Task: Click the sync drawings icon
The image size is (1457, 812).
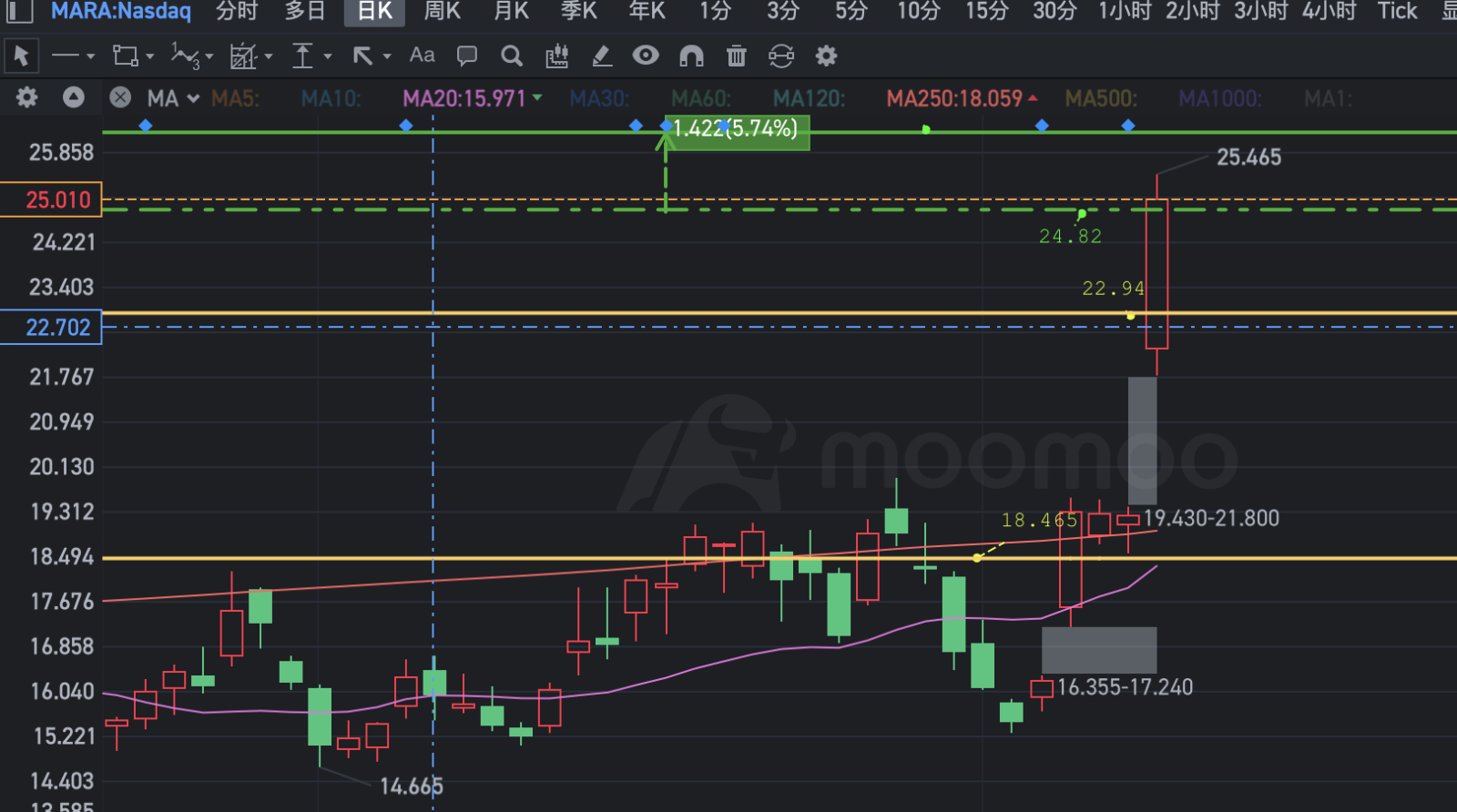Action: coord(781,56)
